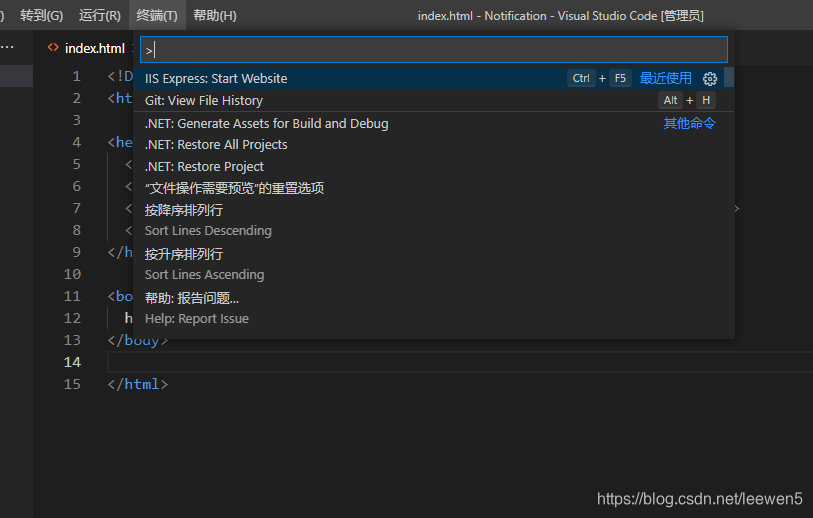This screenshot has width=813, height=518.
Task: Switch to the index.html editor tab
Action: (95, 48)
